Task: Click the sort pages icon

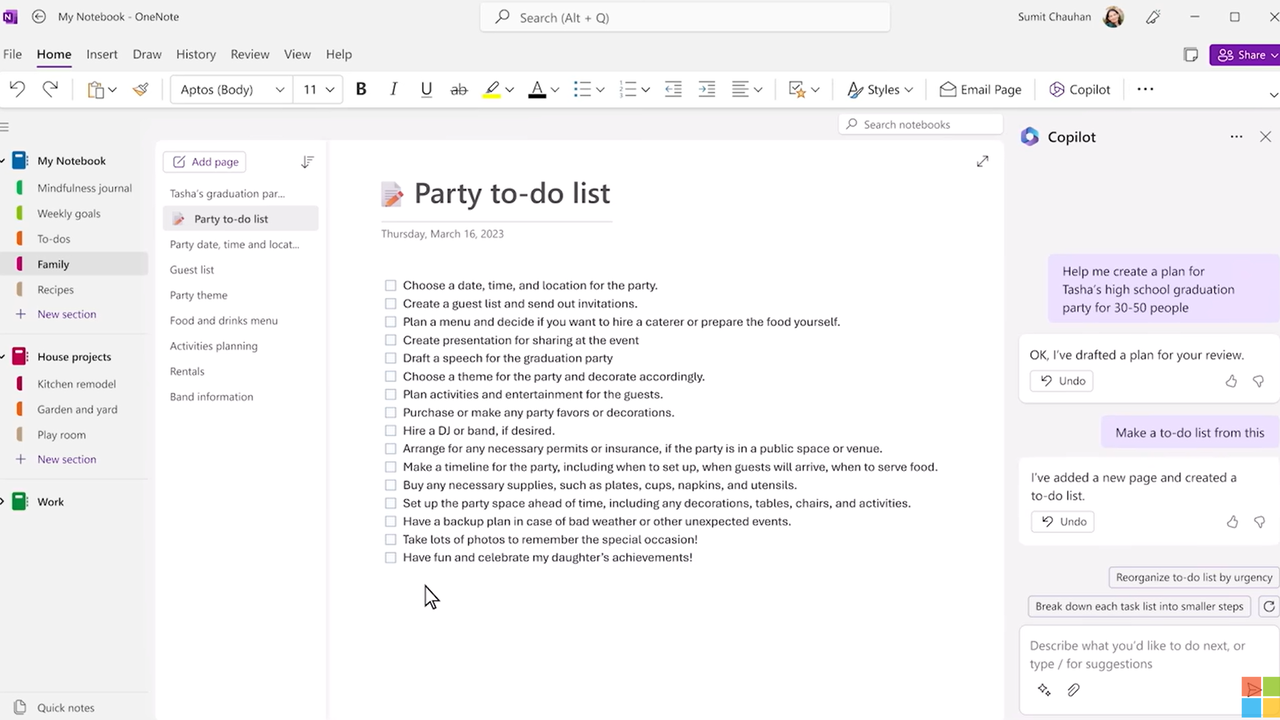Action: click(307, 162)
